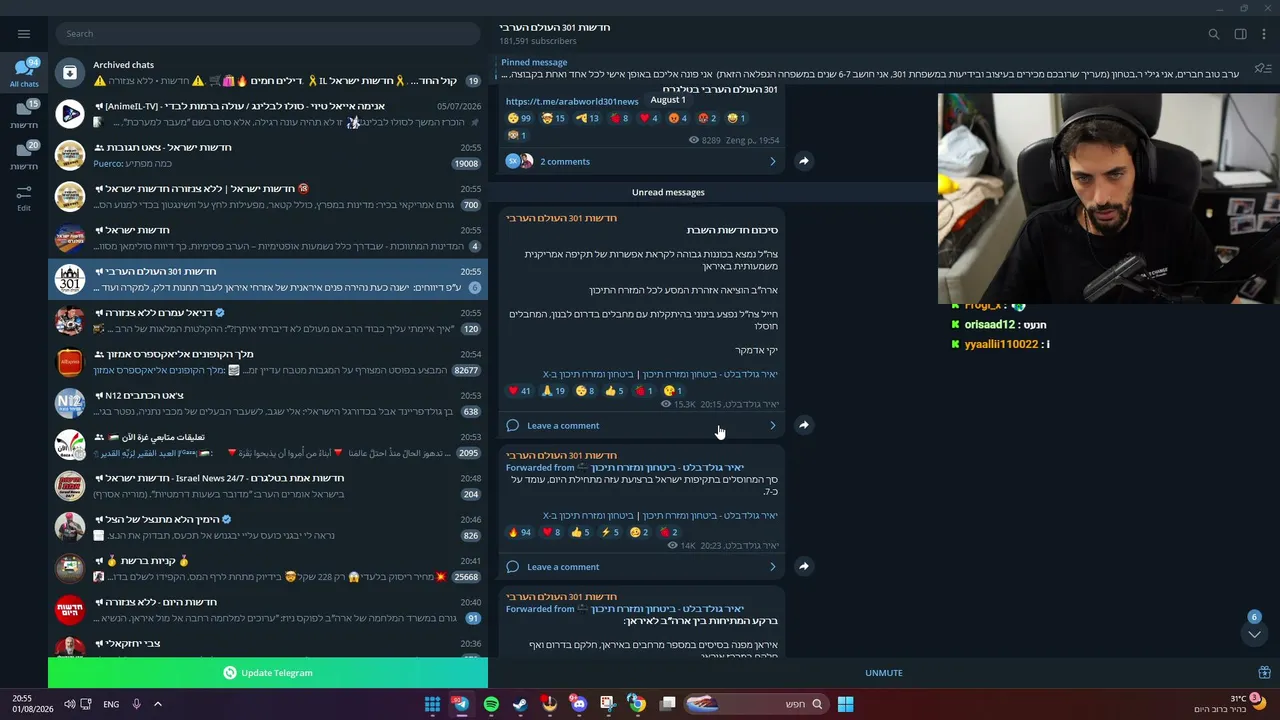Open Steam from the taskbar
The height and width of the screenshot is (720, 1280).
520,704
